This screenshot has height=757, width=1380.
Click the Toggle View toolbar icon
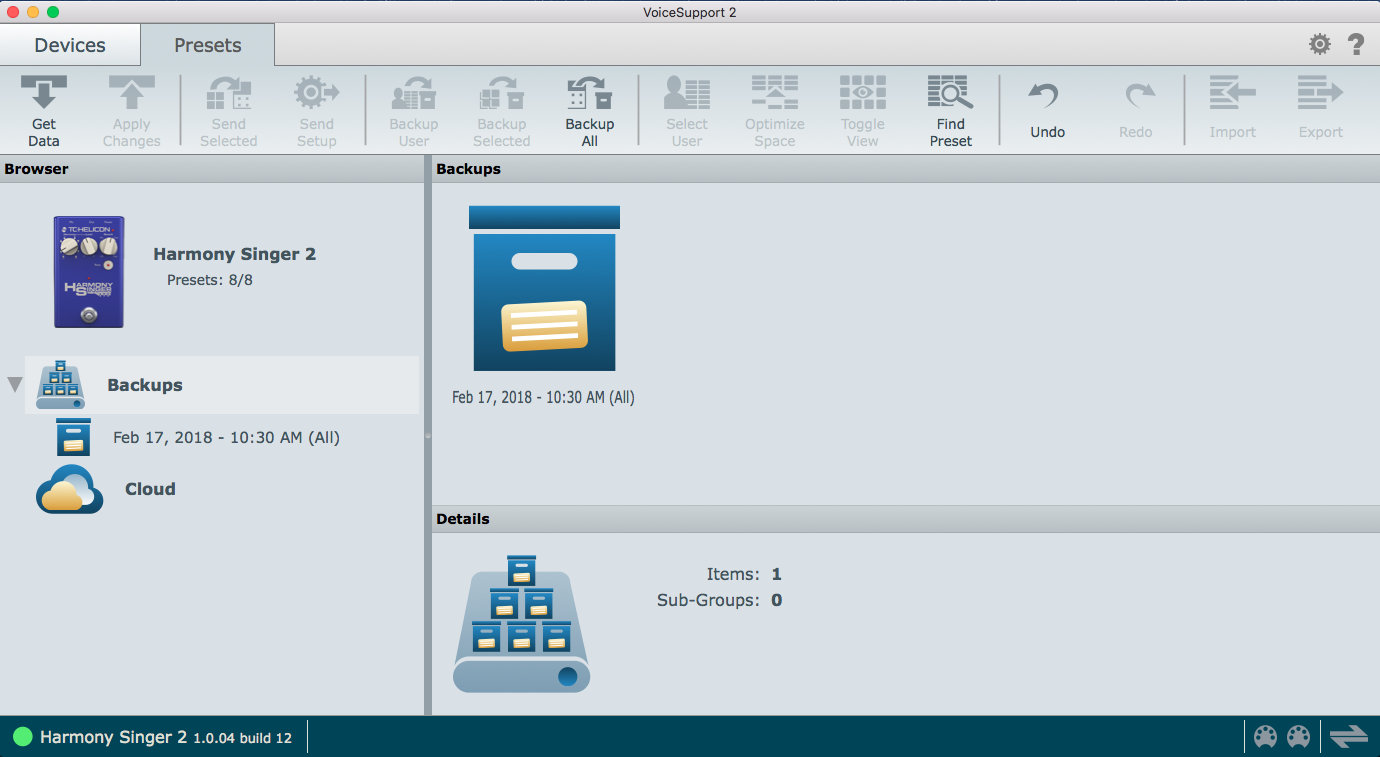(863, 111)
